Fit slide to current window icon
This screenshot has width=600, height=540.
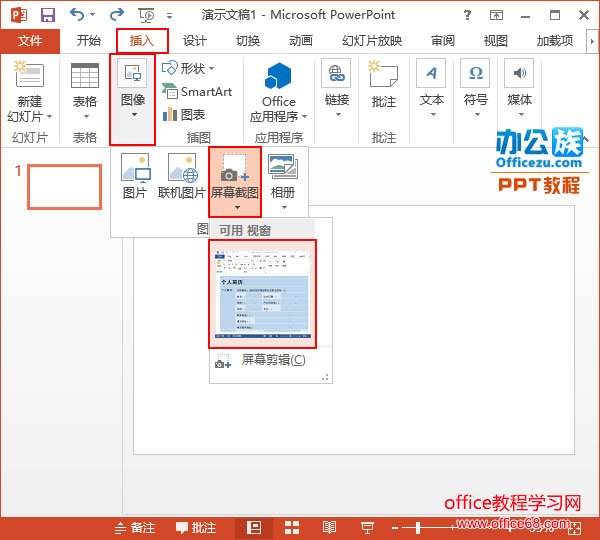[x=574, y=529]
